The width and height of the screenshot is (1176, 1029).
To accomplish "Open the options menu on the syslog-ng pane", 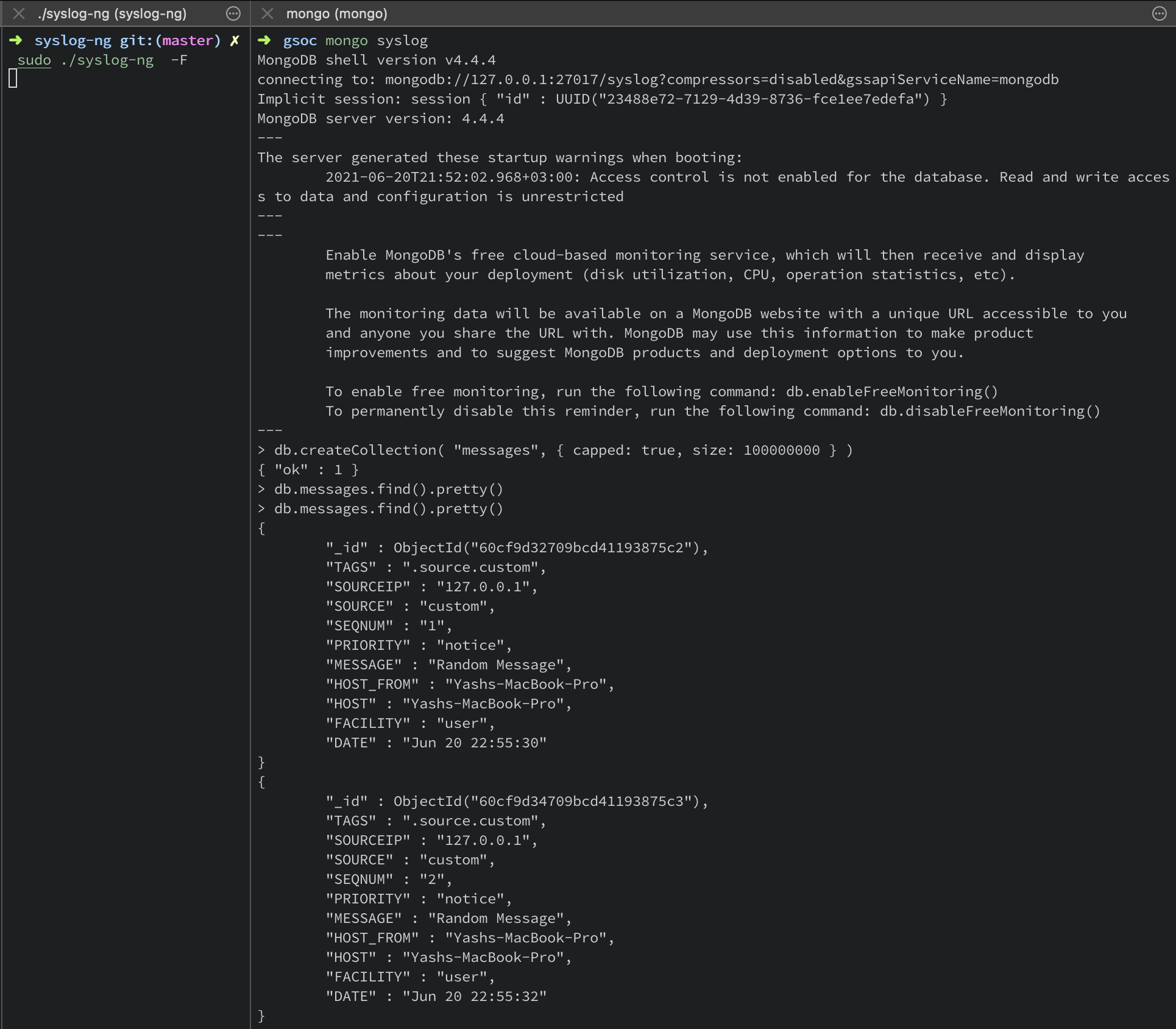I will (233, 13).
